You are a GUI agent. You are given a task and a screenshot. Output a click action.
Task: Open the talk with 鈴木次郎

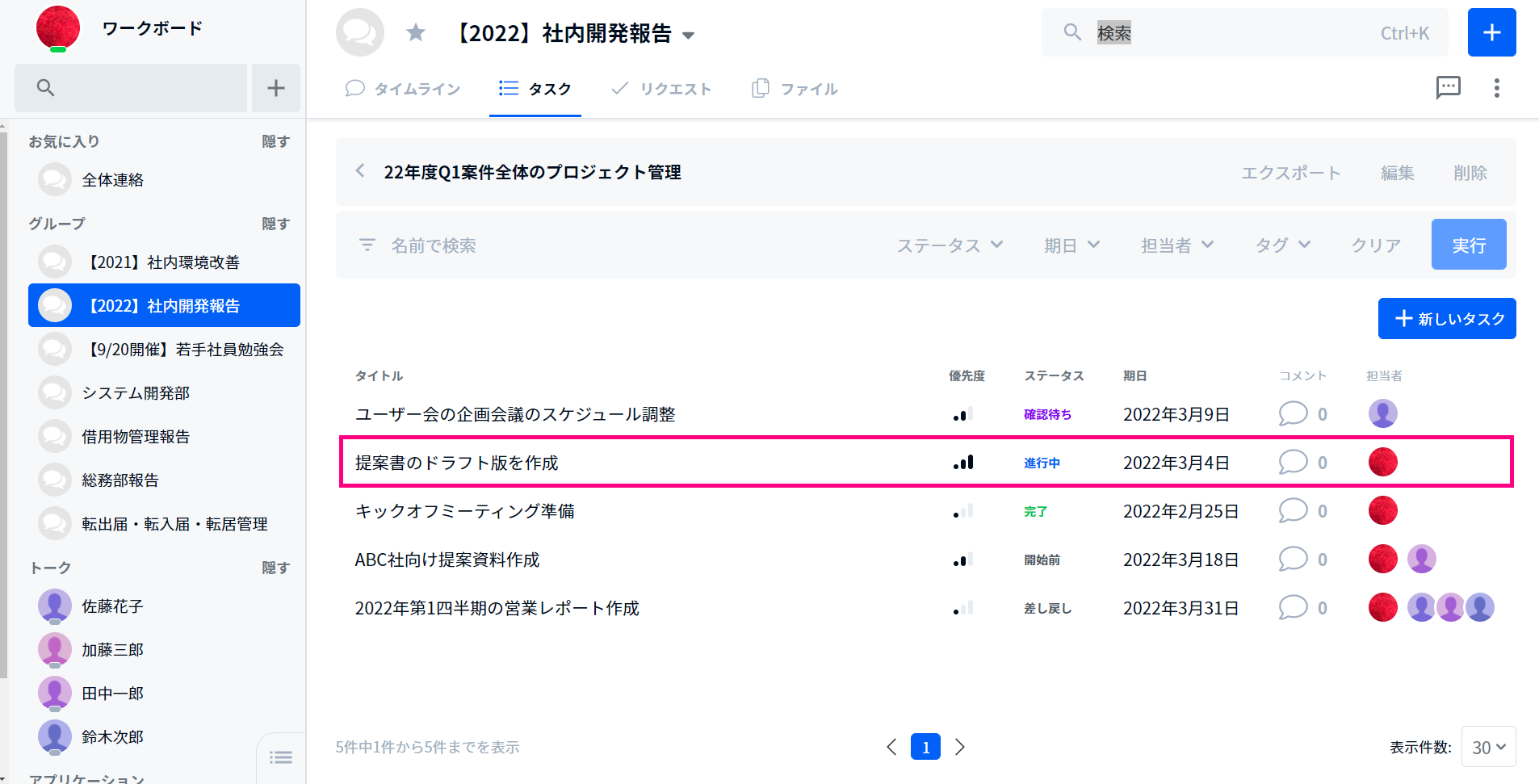pos(164,736)
